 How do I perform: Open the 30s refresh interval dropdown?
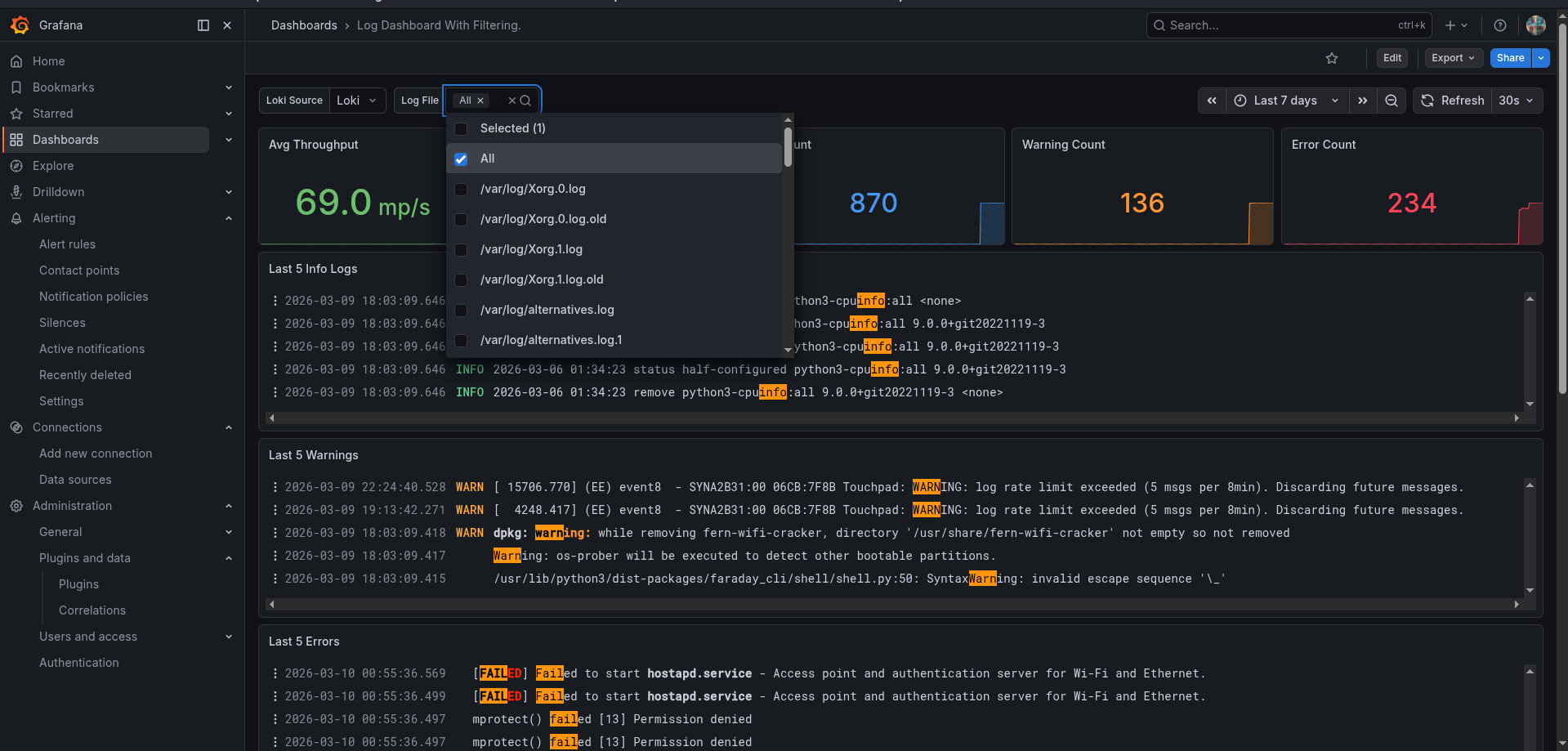coord(1517,101)
